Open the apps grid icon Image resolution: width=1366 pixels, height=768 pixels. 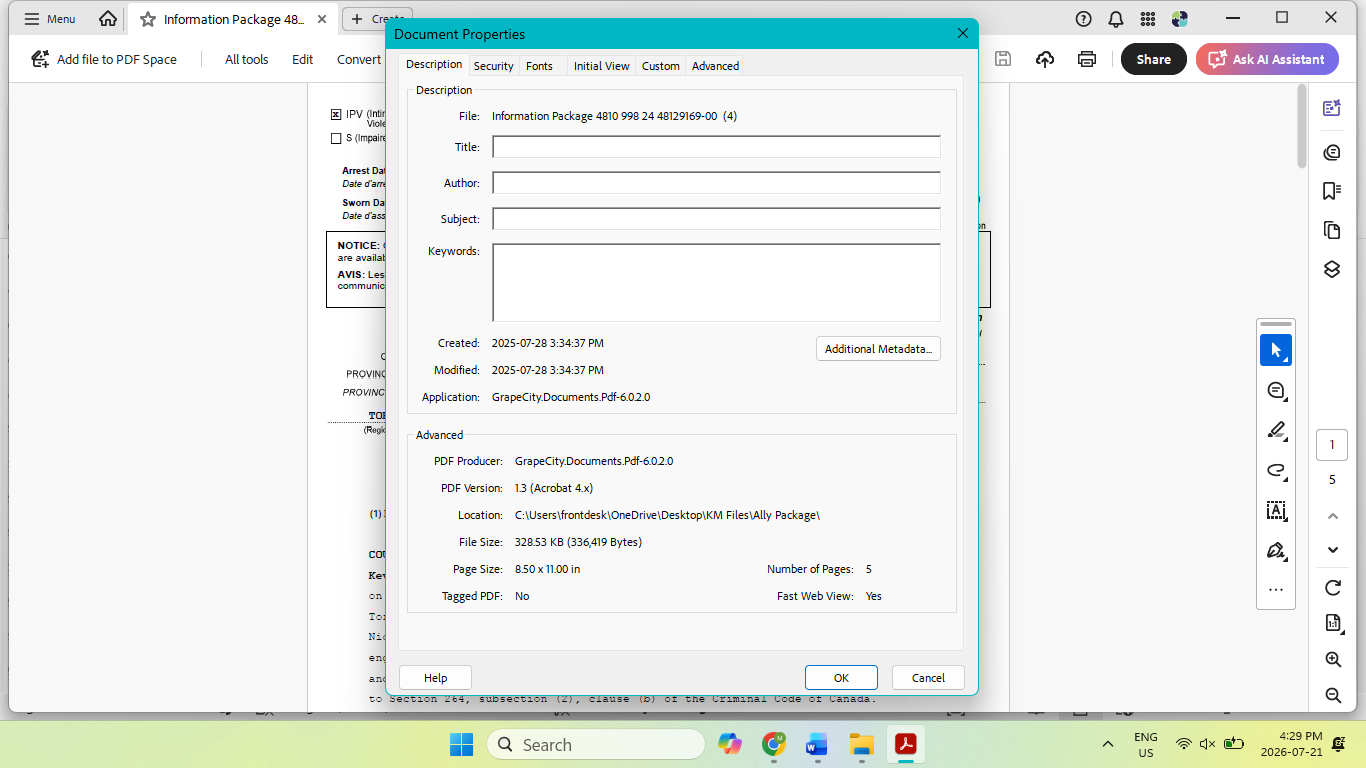pos(1148,19)
